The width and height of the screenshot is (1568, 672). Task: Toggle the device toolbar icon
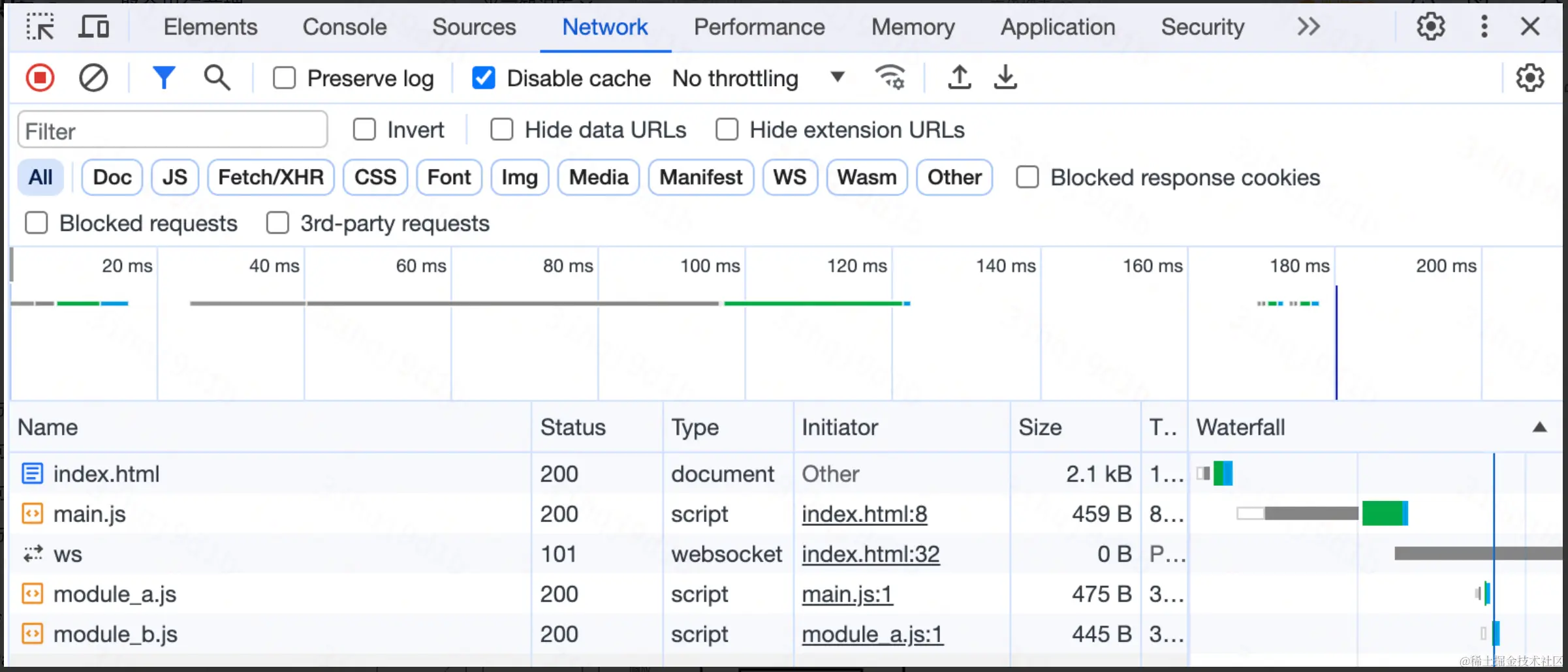(94, 27)
